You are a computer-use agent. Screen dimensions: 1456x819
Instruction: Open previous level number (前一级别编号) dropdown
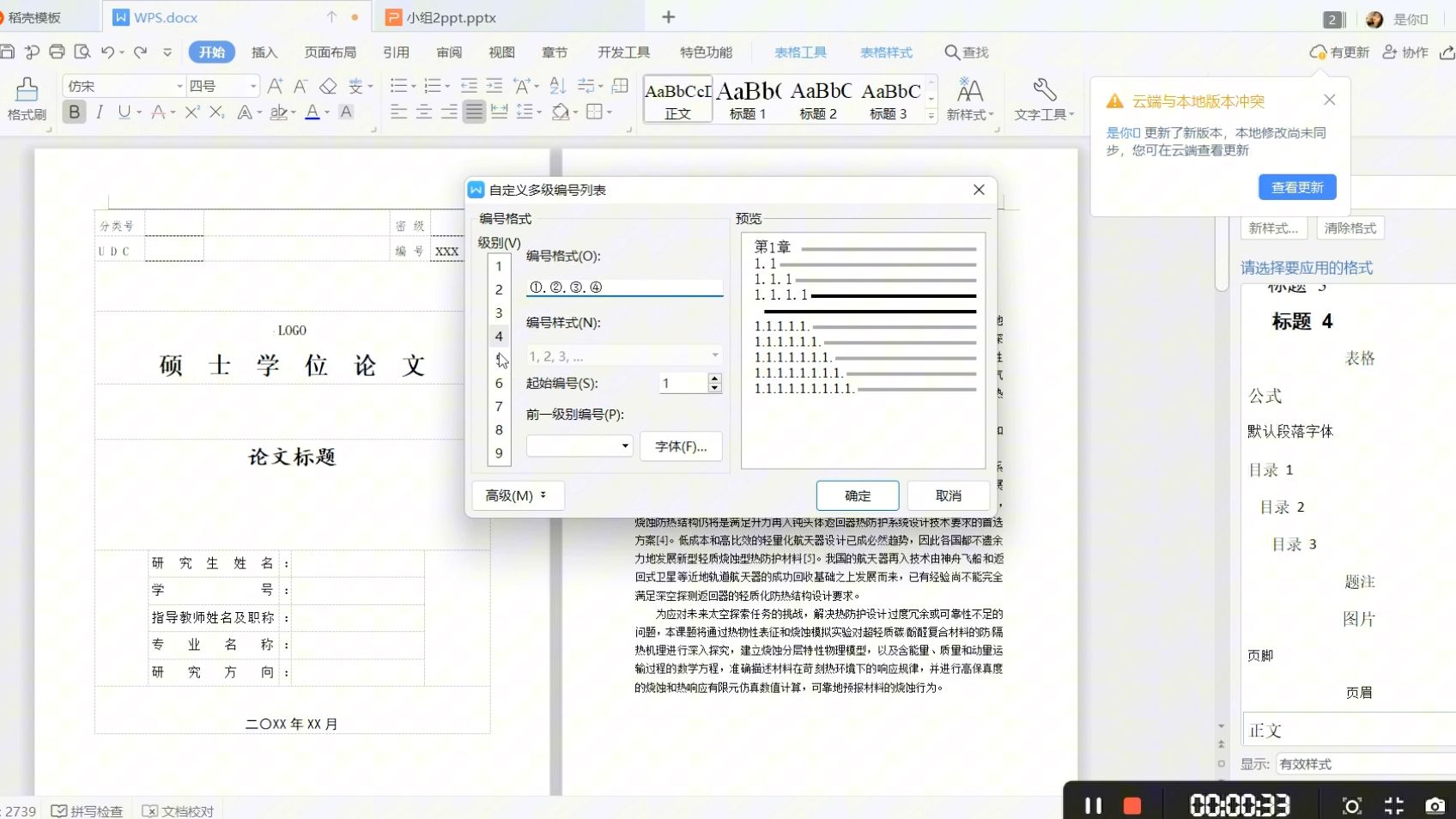click(x=625, y=446)
